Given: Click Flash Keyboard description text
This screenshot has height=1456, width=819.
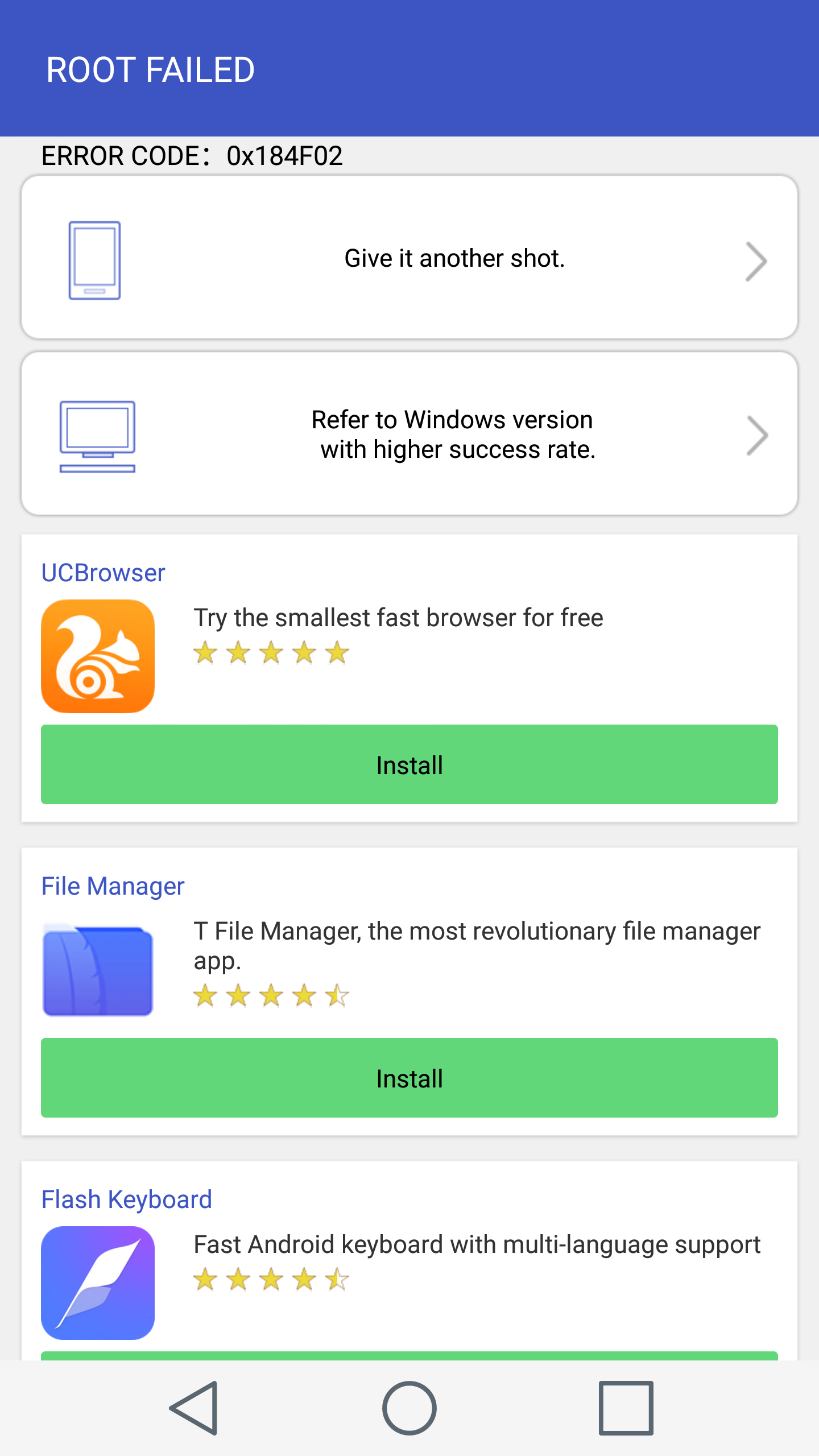Looking at the screenshot, I should click(477, 1244).
